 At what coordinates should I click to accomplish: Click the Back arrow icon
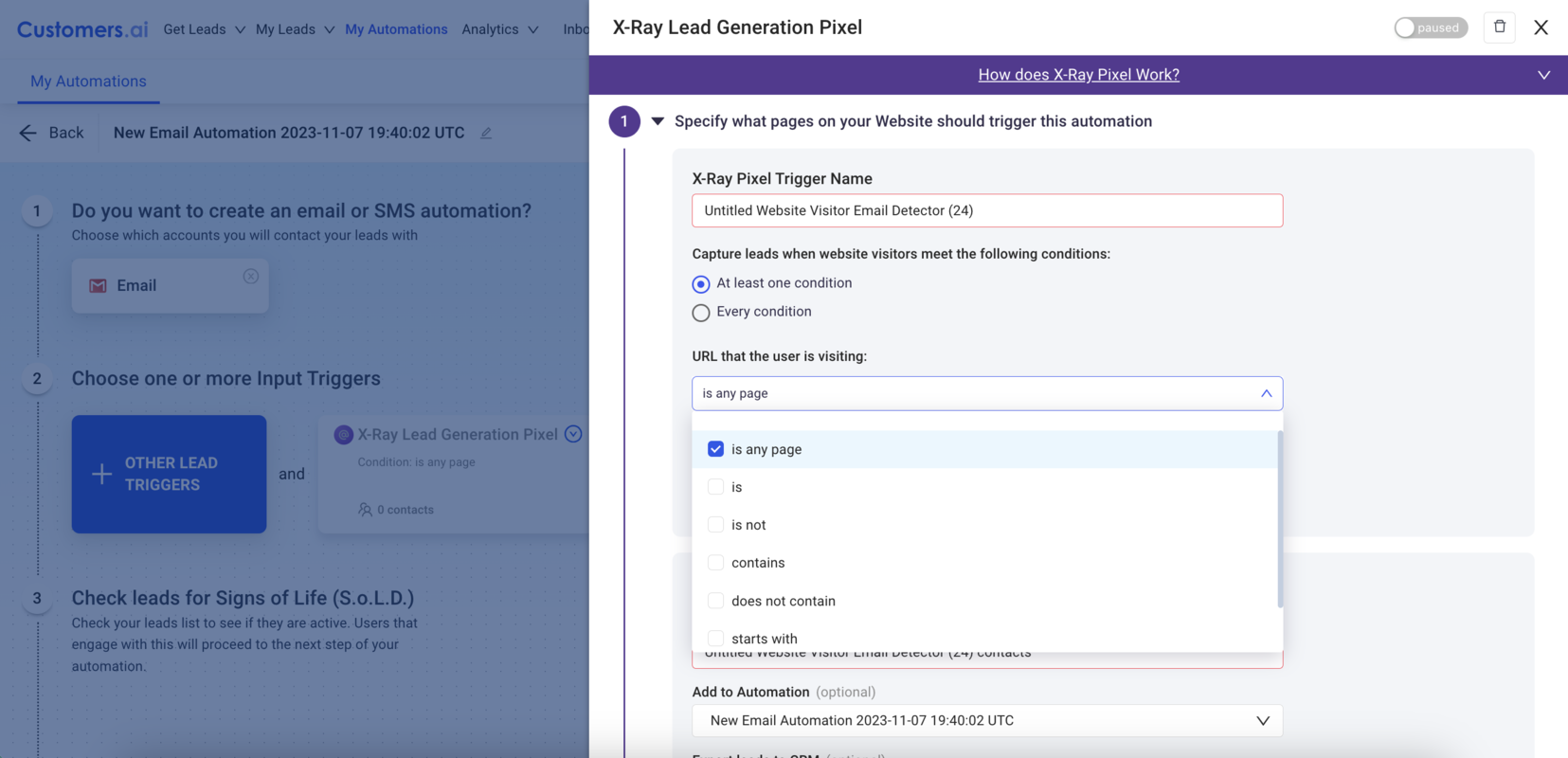[28, 134]
